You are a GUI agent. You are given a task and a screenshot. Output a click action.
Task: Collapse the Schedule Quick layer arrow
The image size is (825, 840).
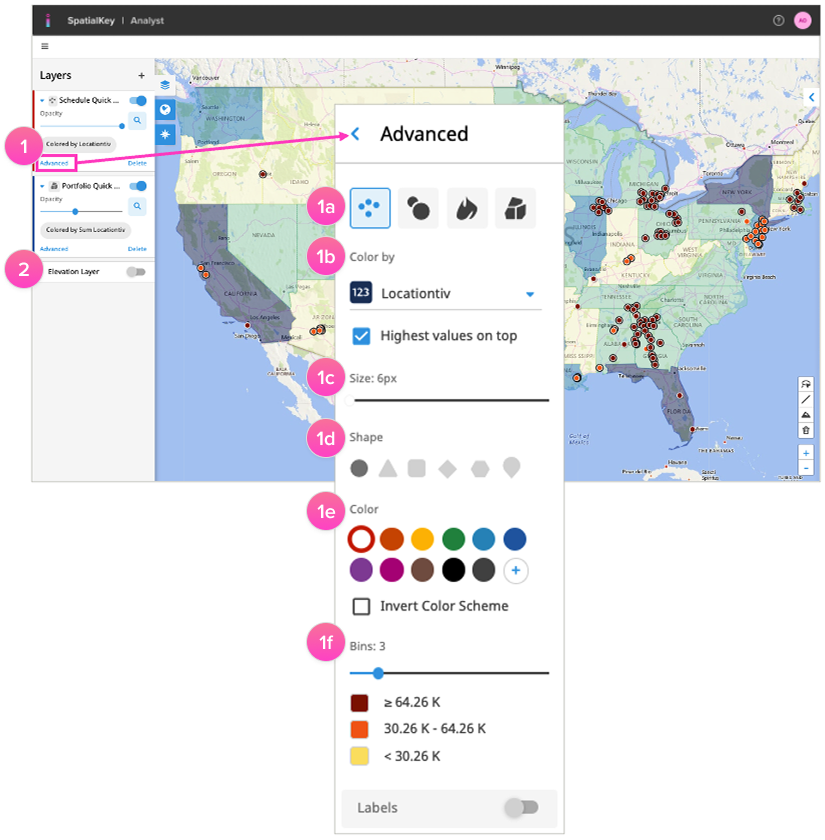[x=42, y=101]
